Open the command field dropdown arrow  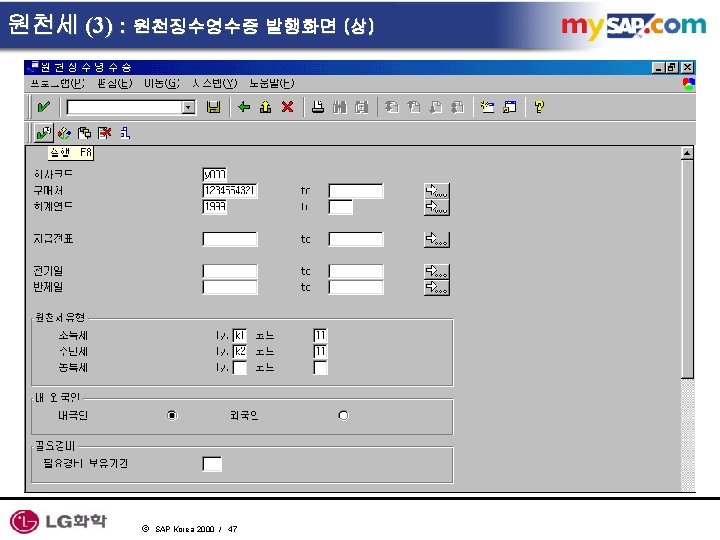pos(188,107)
